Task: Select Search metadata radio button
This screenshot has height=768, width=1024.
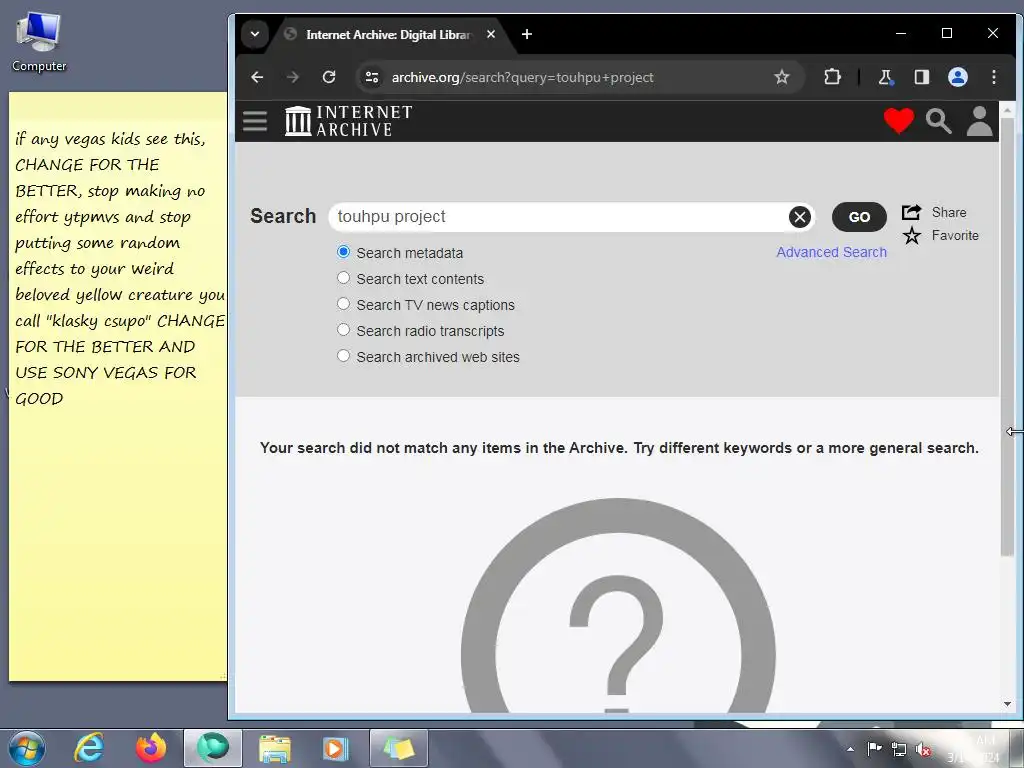Action: point(344,251)
